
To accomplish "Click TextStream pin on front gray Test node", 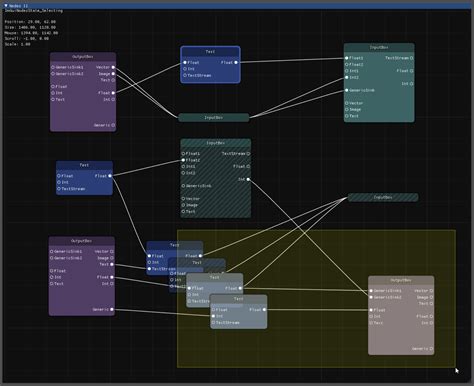I will (213, 323).
